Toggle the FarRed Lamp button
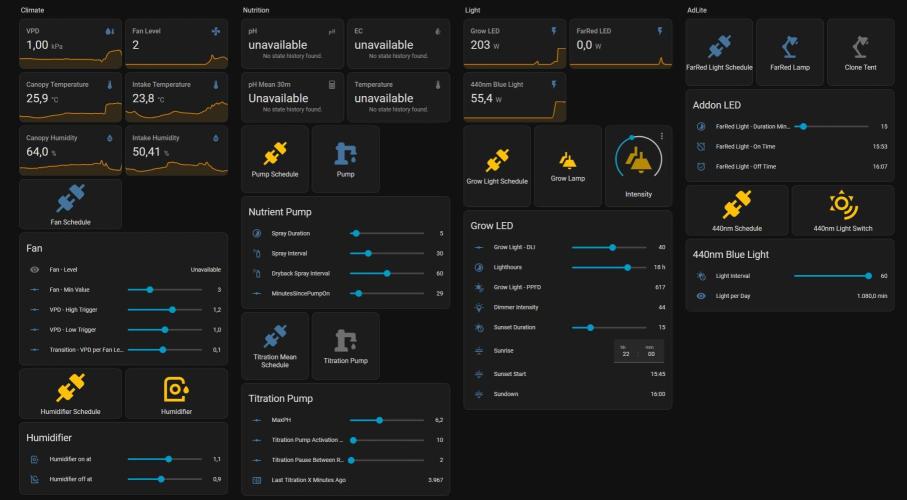This screenshot has width=907, height=500. point(790,52)
